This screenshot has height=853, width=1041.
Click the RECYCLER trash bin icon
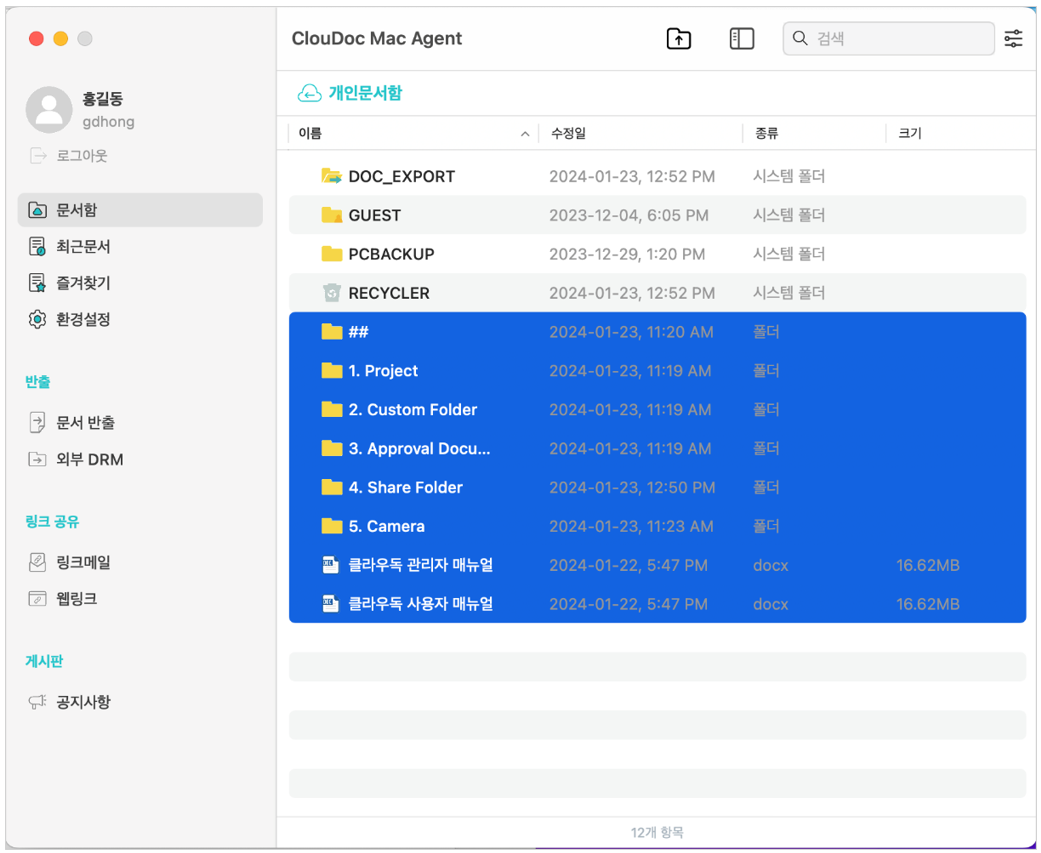pyautogui.click(x=331, y=293)
